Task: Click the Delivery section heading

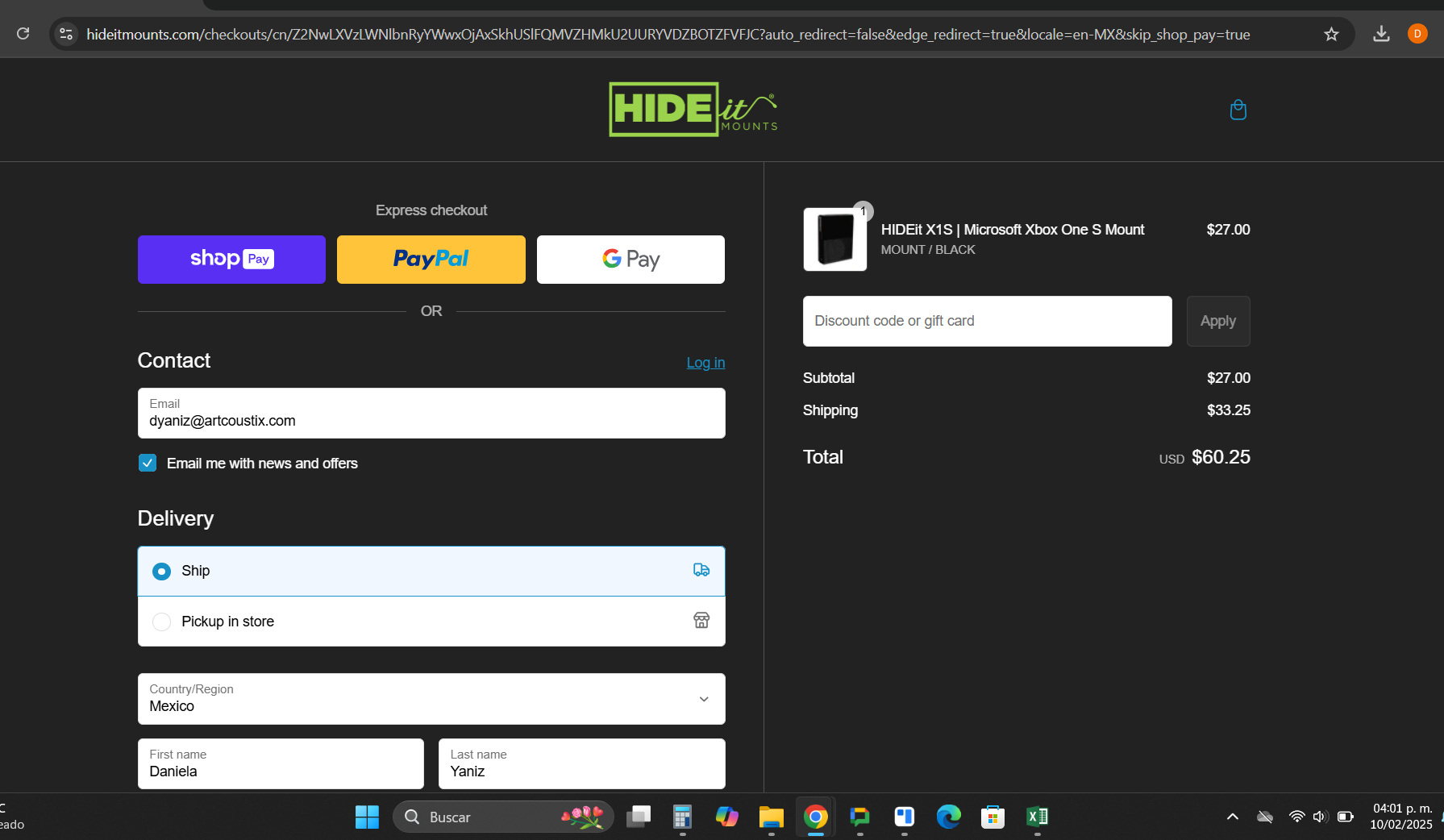Action: (x=176, y=518)
